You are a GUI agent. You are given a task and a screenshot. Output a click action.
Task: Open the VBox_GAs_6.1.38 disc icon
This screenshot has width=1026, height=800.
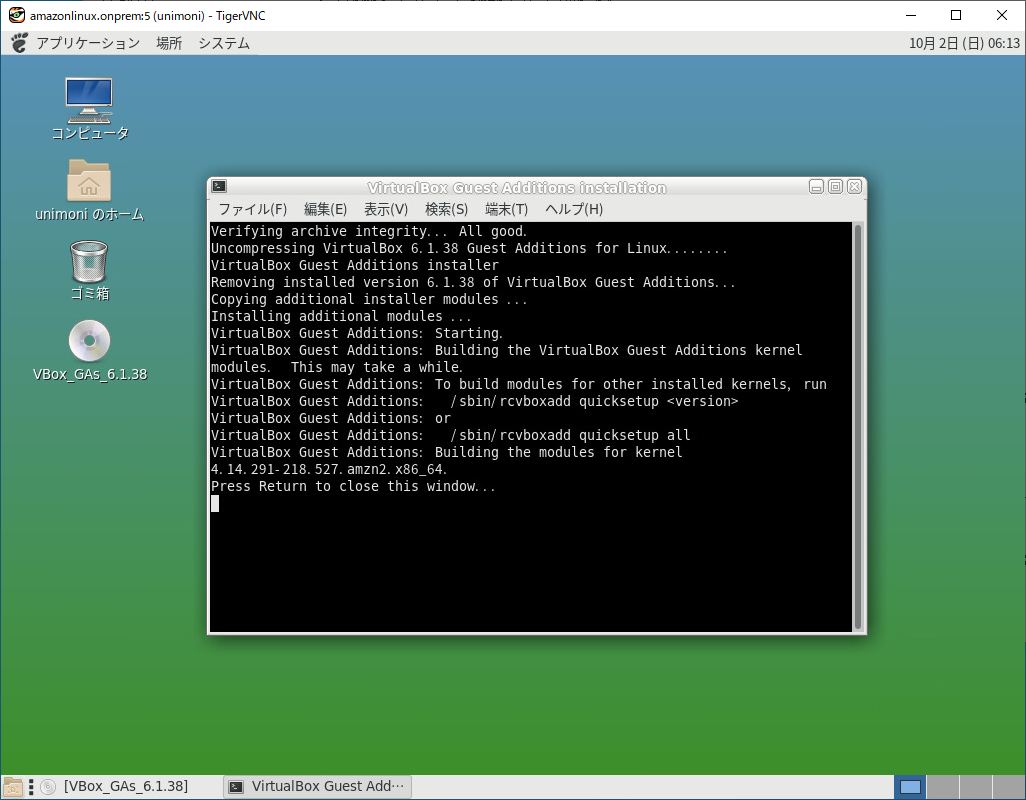(x=88, y=340)
